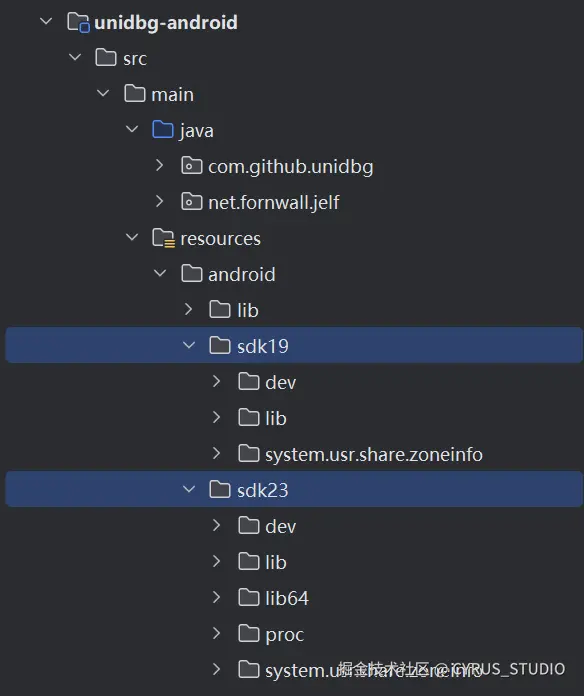
Task: Click the com.github.unidbg package icon
Action: tap(192, 166)
